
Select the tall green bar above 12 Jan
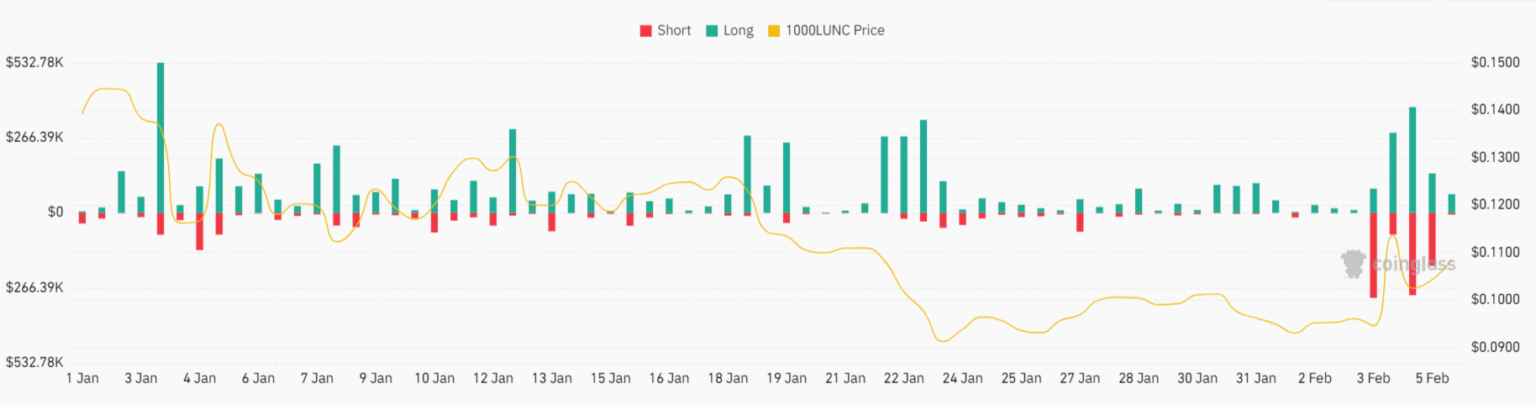point(512,170)
